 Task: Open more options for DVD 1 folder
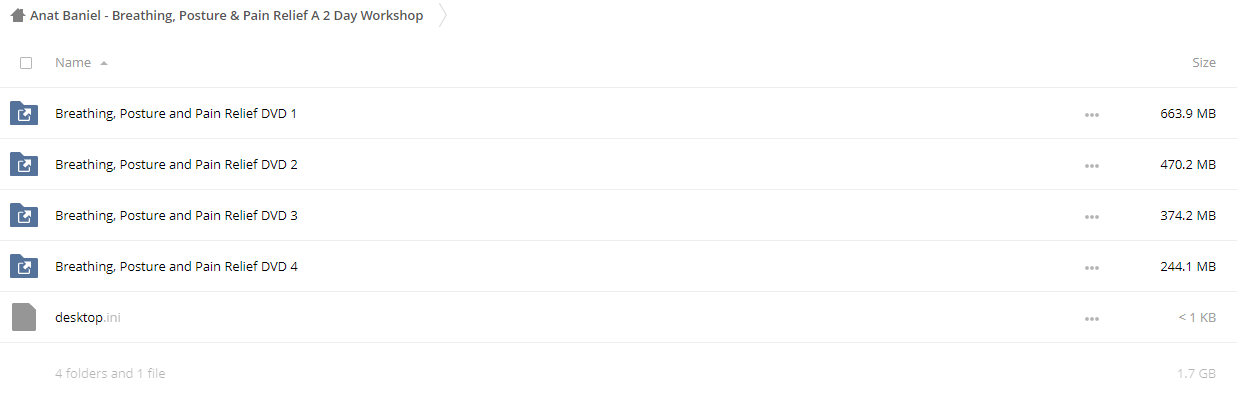coord(1091,115)
